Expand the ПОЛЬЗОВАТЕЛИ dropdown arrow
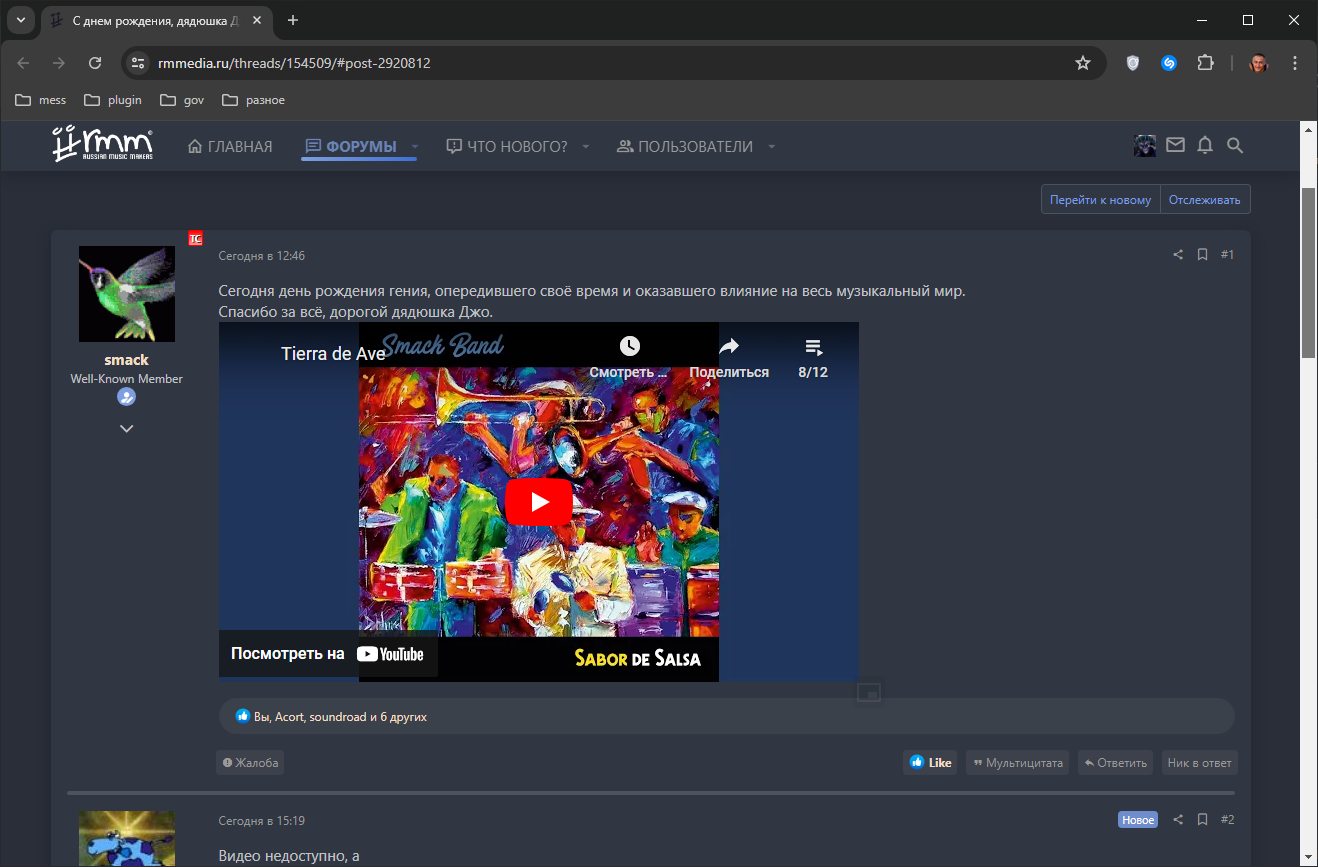Viewport: 1318px width, 867px height. coord(771,147)
